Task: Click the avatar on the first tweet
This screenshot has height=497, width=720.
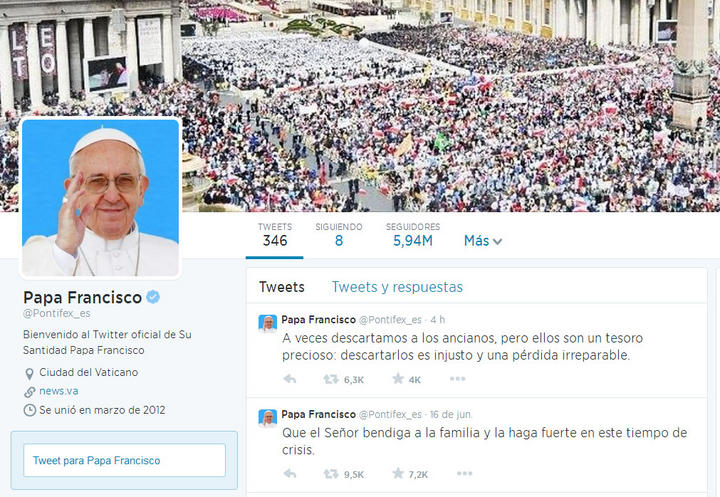Action: pyautogui.click(x=268, y=324)
